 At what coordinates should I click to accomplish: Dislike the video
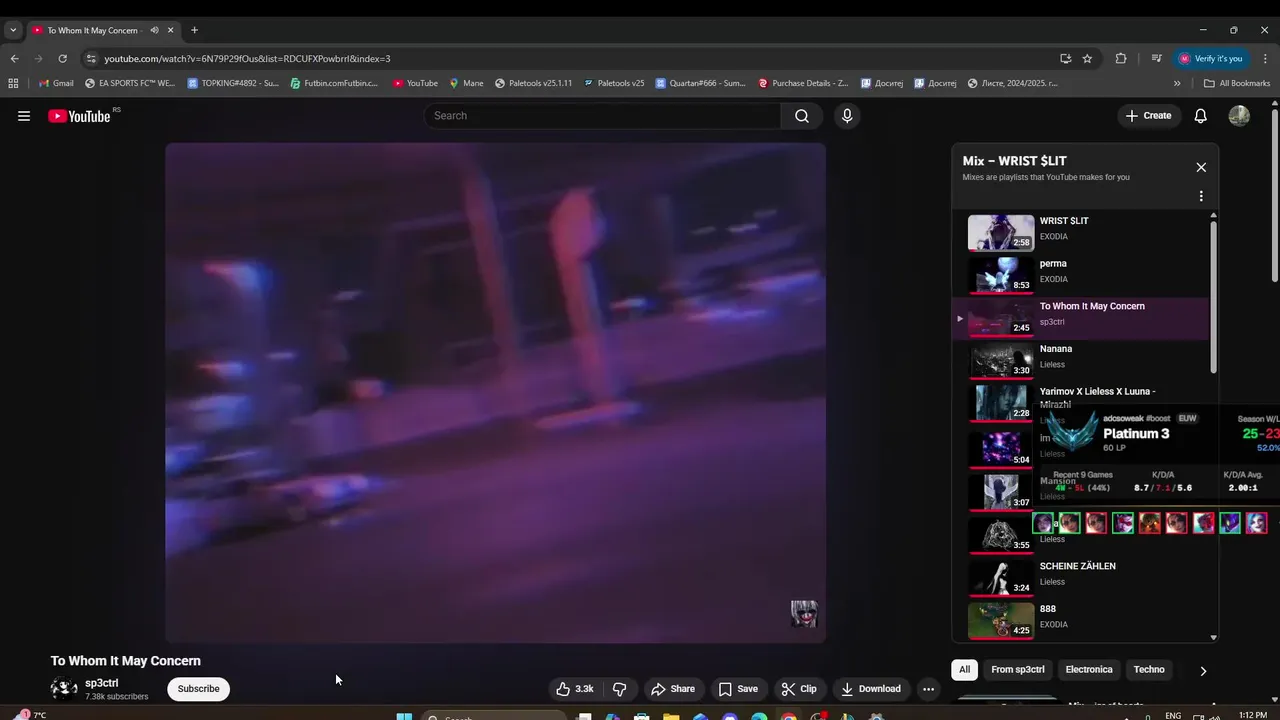point(620,689)
